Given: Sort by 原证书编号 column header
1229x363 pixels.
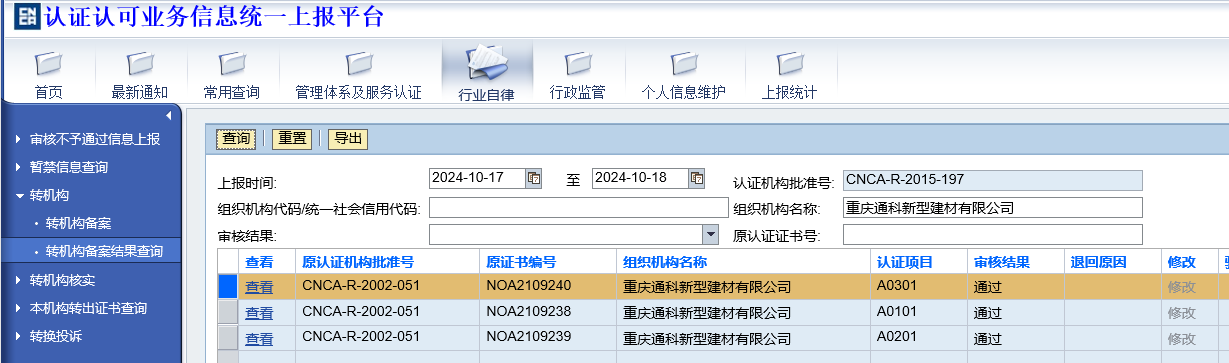Looking at the screenshot, I should coord(547,262).
